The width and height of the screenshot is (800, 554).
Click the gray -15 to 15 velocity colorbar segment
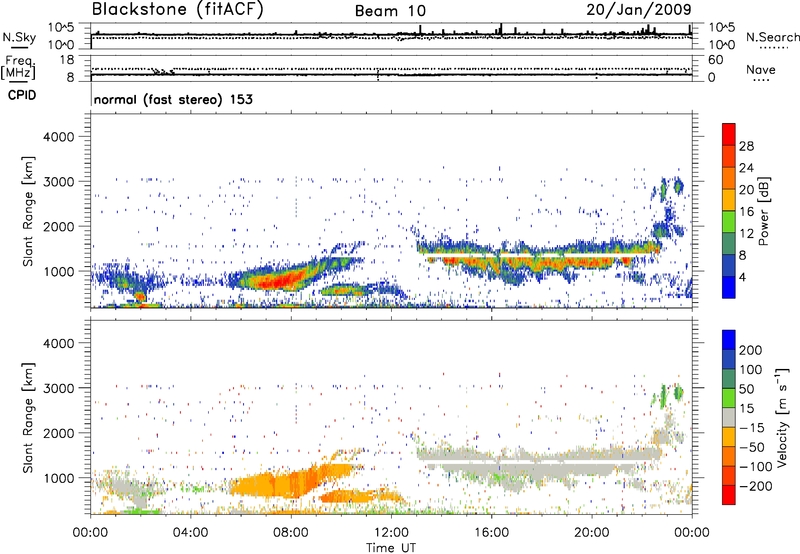729,417
